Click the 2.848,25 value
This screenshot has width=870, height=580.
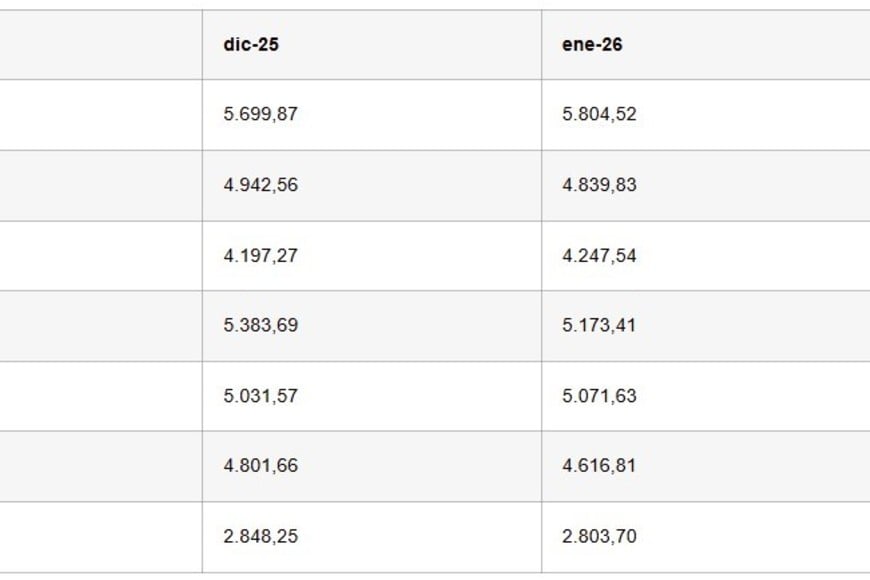coord(261,536)
